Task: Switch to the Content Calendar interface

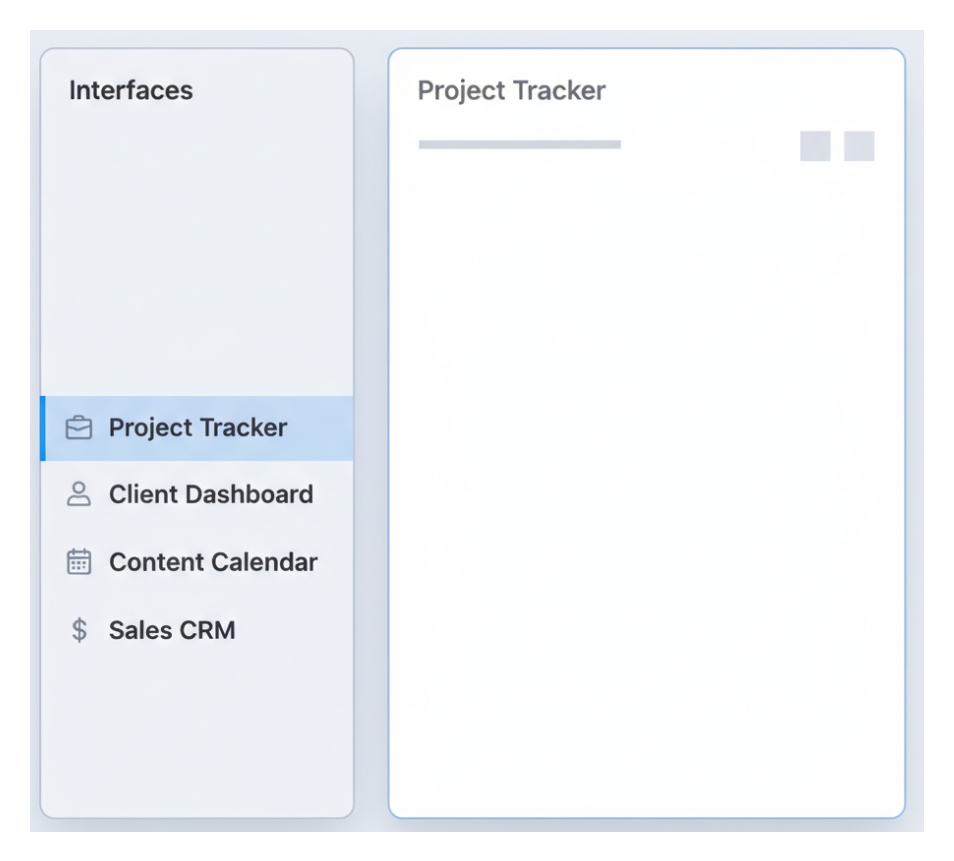Action: [x=213, y=562]
